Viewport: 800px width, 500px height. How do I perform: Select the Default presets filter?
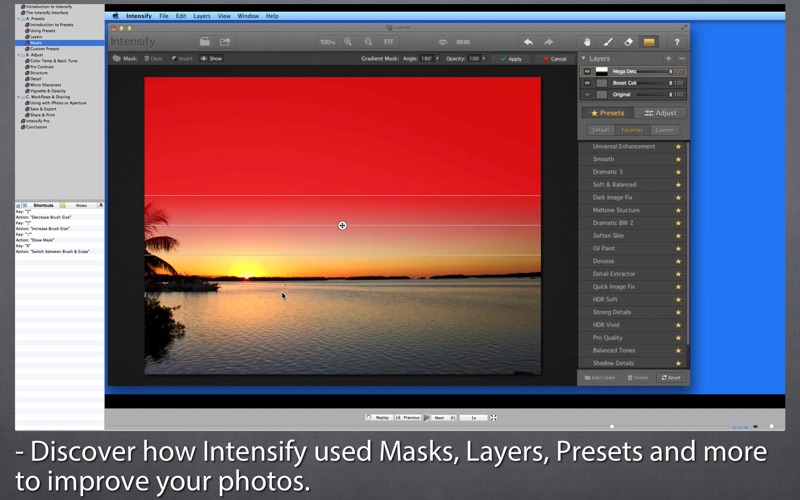601,130
